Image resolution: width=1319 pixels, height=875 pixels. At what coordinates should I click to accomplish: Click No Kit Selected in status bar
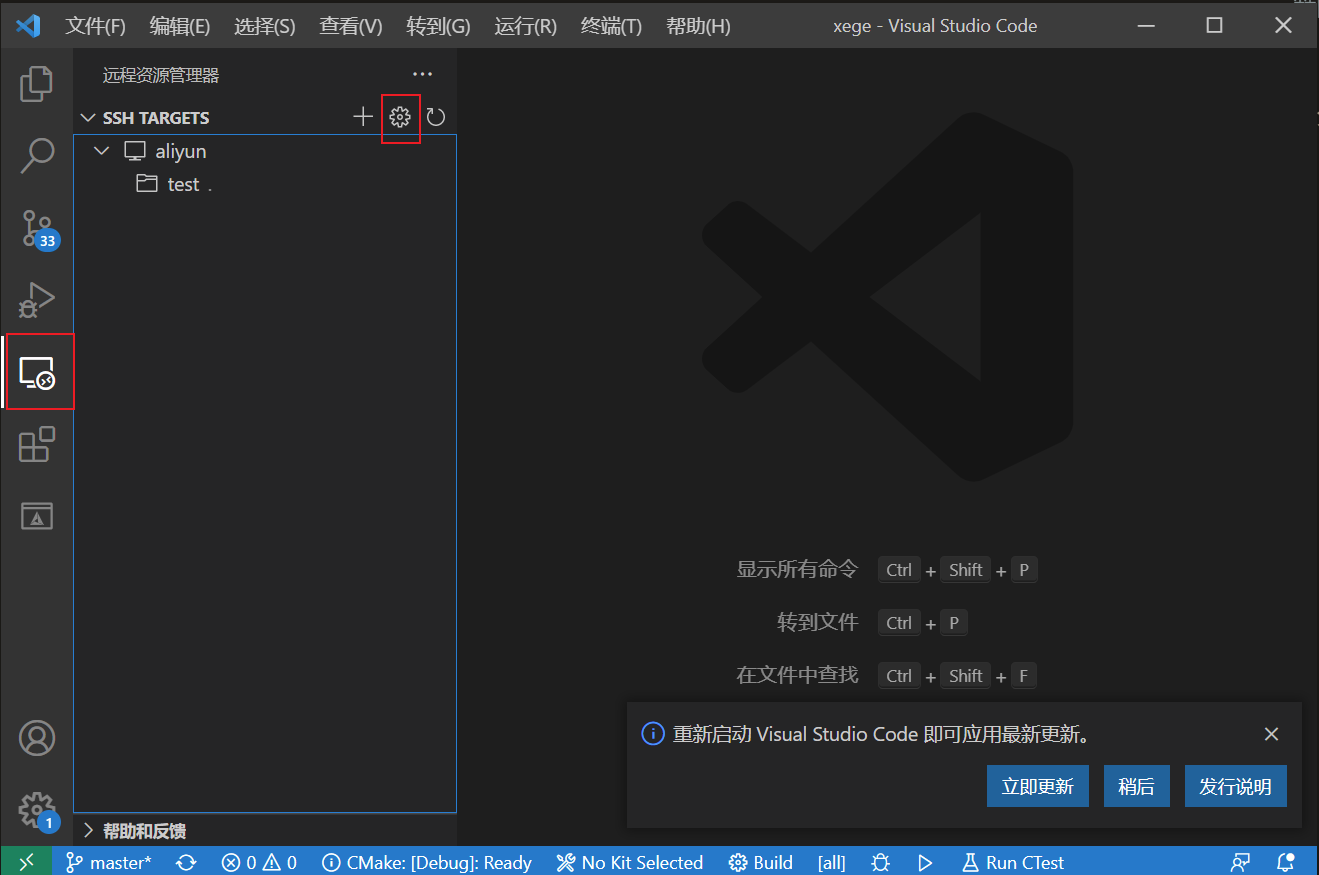pyautogui.click(x=630, y=862)
